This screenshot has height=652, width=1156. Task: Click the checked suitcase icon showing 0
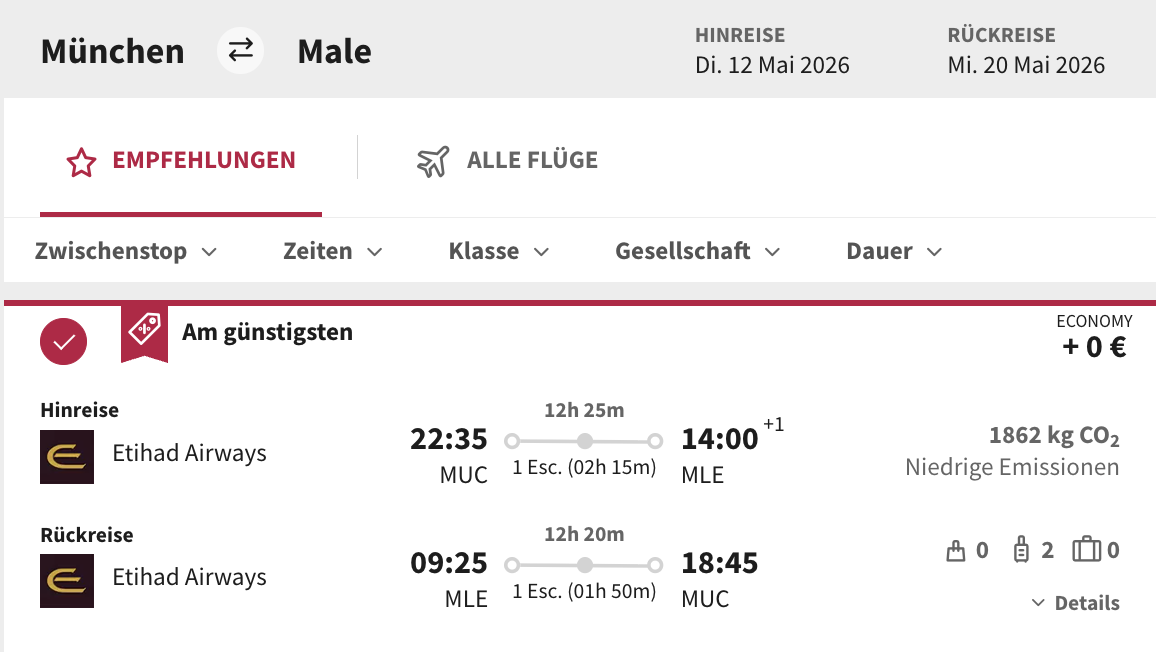click(x=1085, y=549)
